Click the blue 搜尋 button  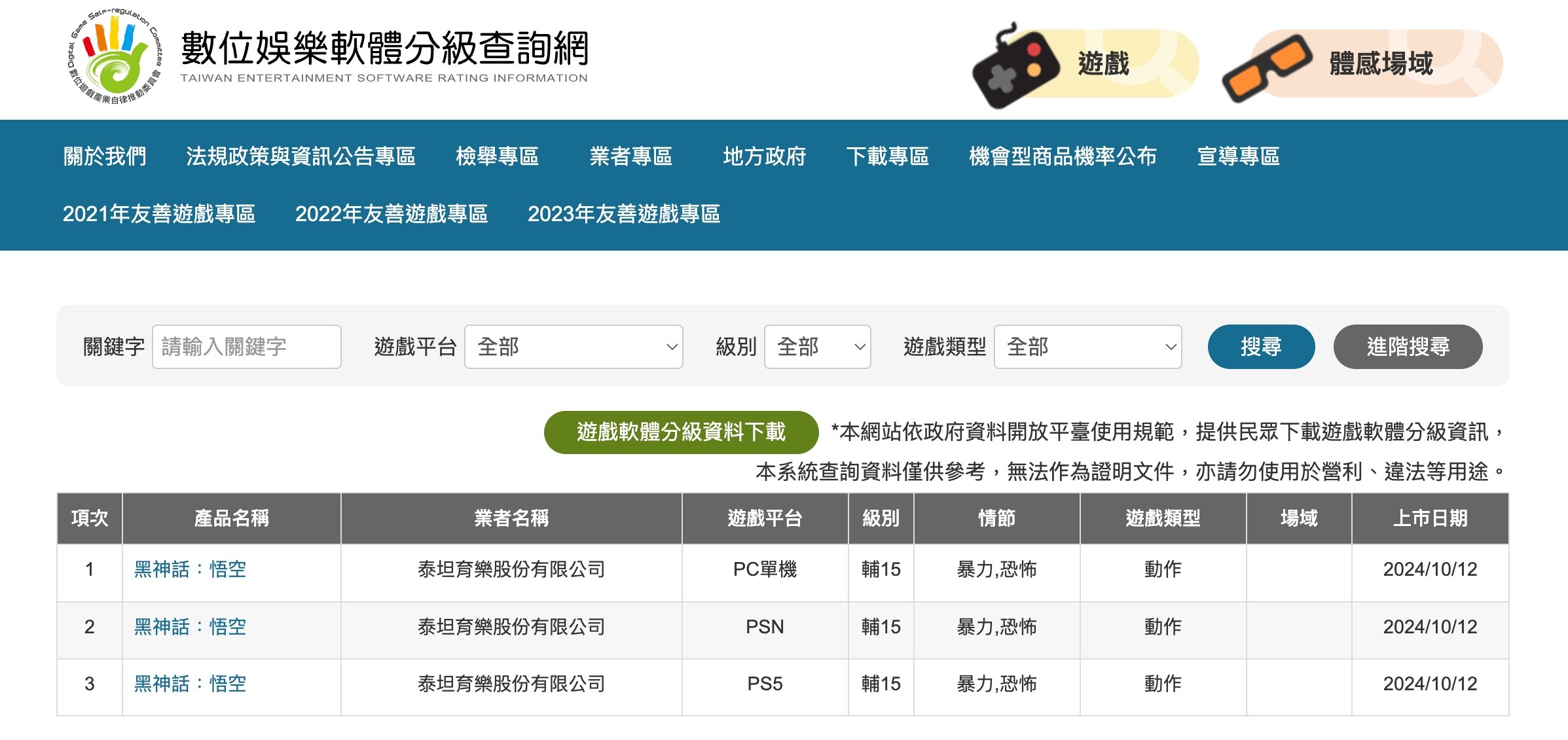tap(1261, 347)
